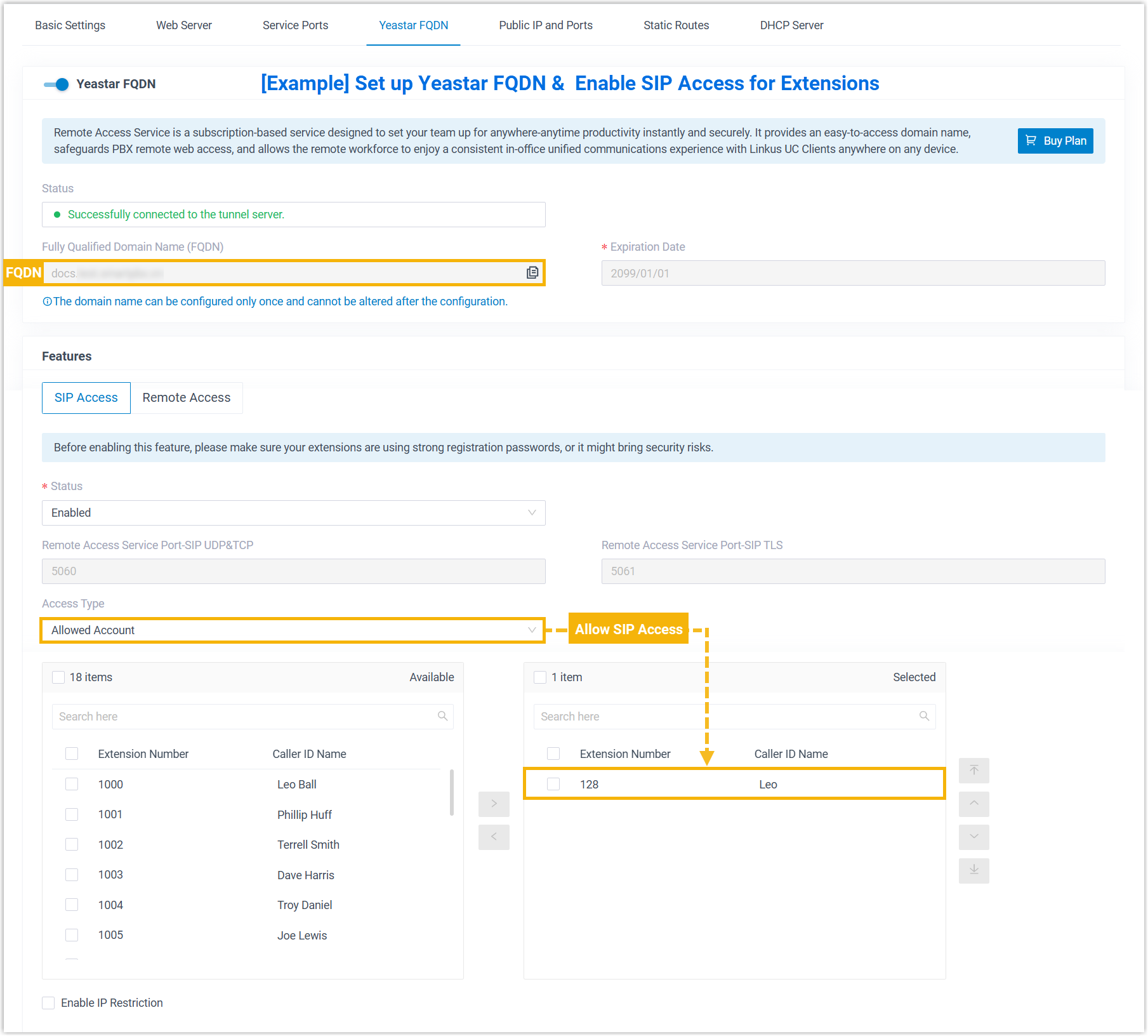Toggle the Yeastar FQDN switch
The height and width of the screenshot is (1036, 1148).
tap(56, 84)
